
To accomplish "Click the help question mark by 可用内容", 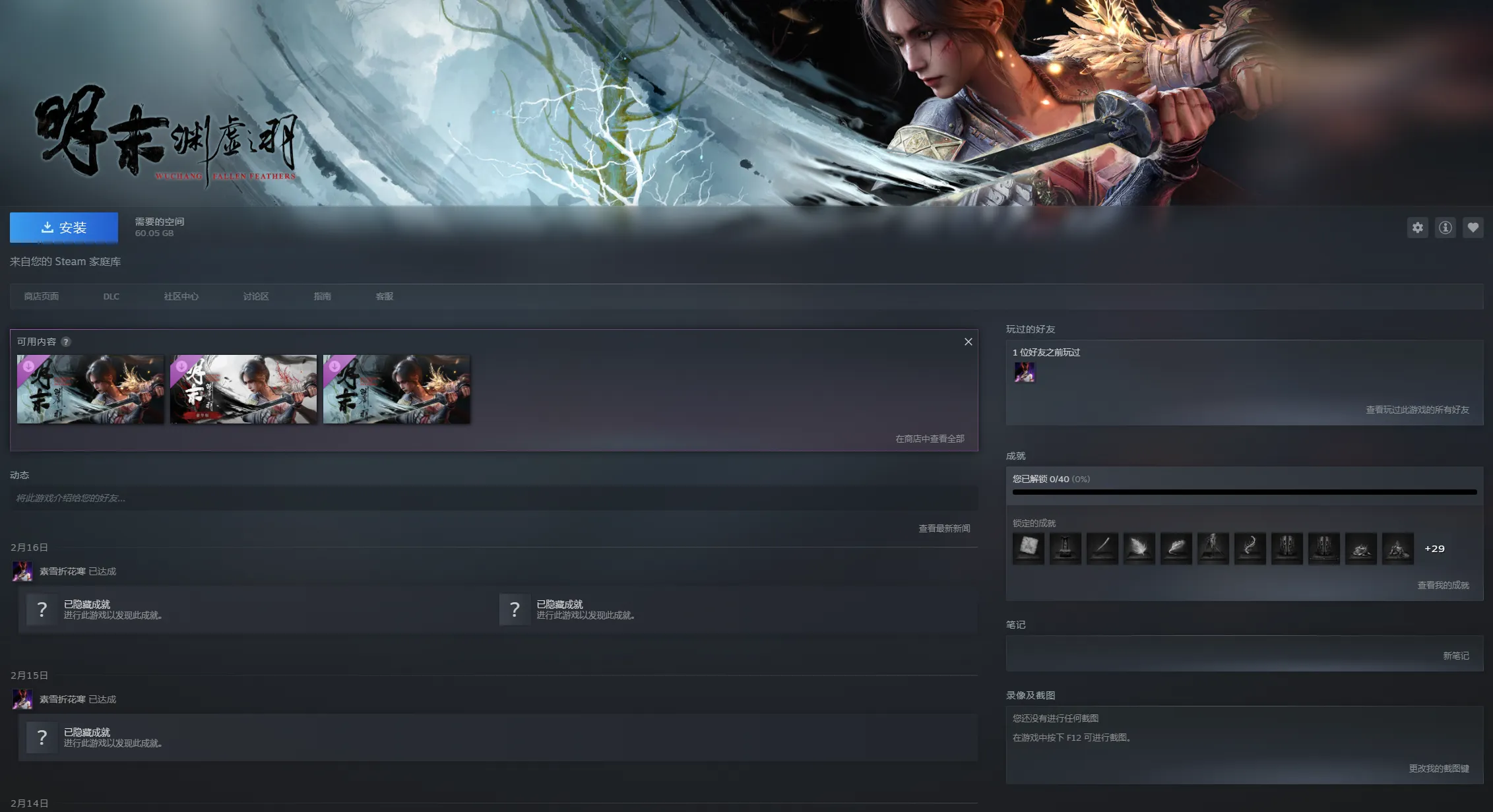I will (x=66, y=342).
